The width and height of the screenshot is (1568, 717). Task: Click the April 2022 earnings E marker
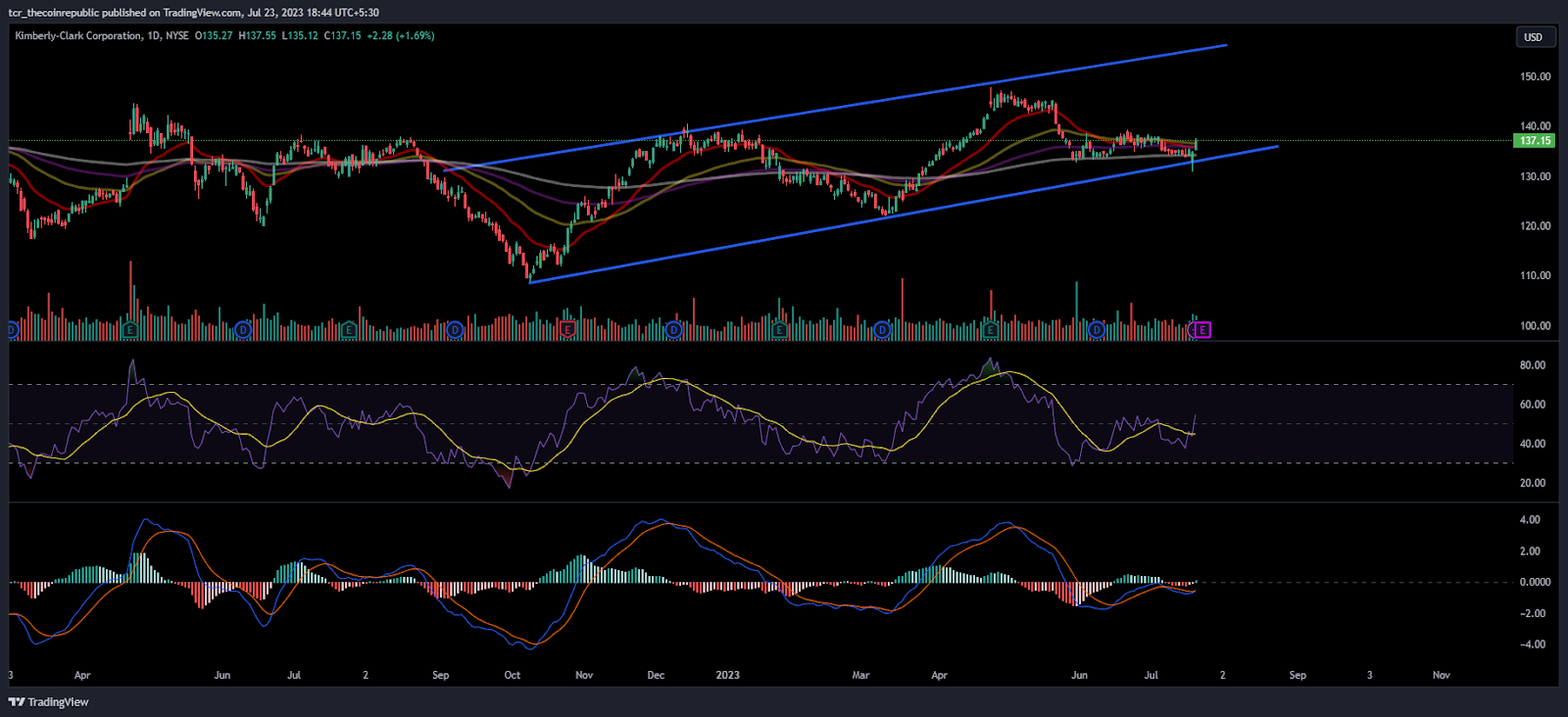pos(130,330)
